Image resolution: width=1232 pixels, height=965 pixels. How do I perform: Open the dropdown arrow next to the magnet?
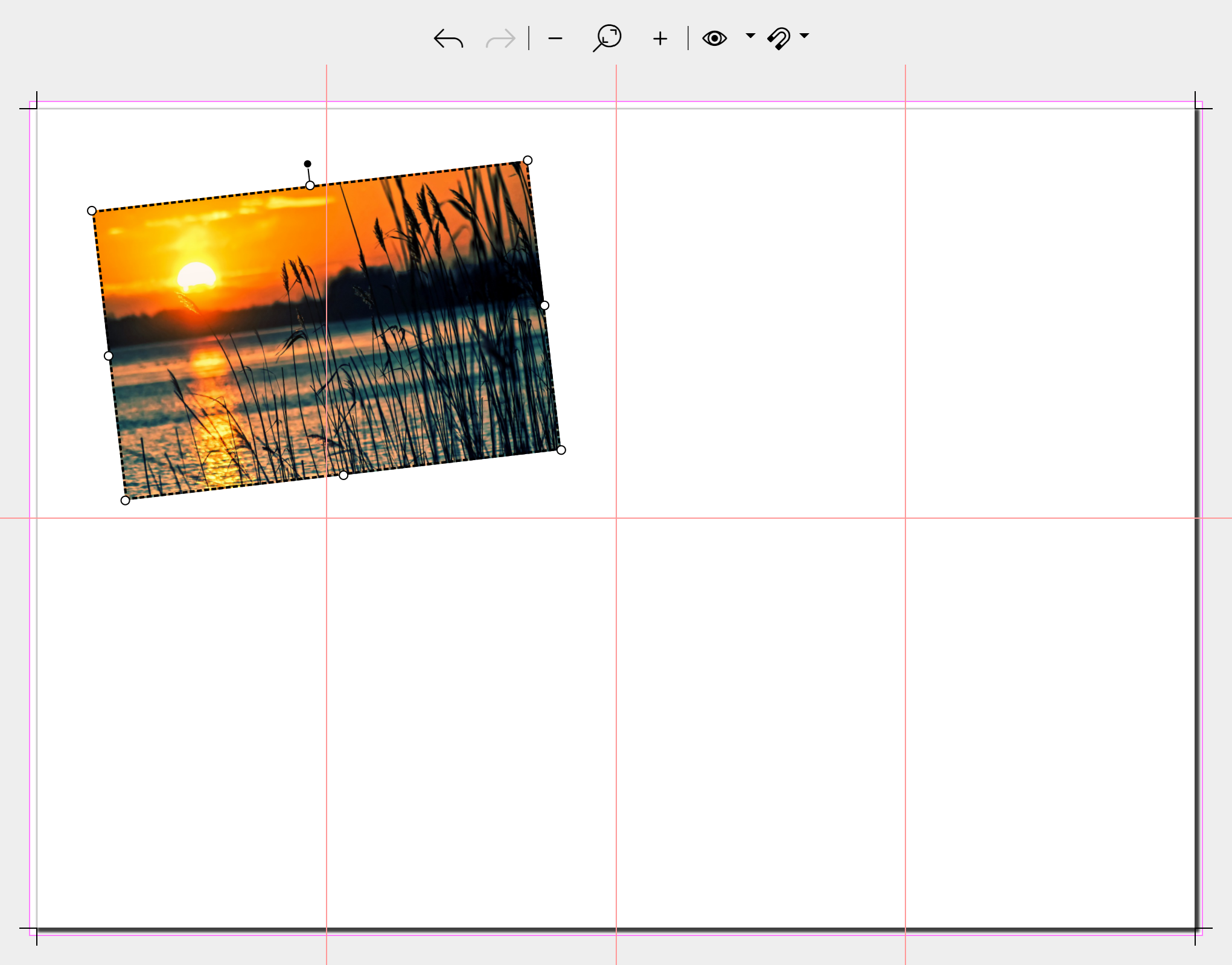click(x=804, y=36)
